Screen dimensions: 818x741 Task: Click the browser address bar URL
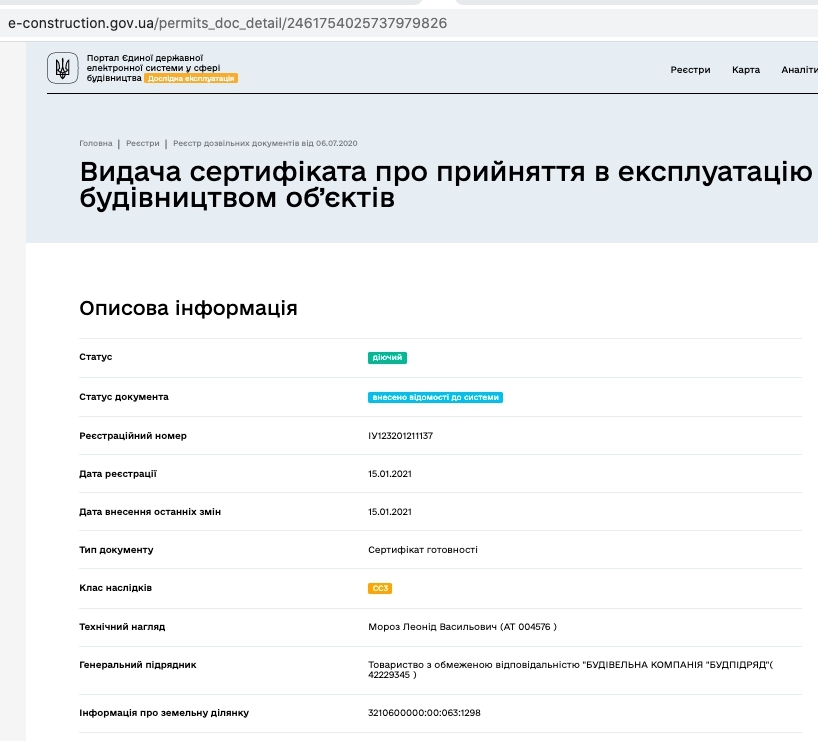(x=227, y=23)
